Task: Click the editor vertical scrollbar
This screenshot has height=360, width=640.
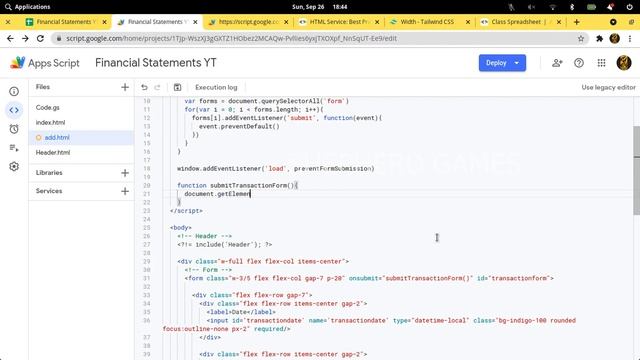Action: [636, 170]
